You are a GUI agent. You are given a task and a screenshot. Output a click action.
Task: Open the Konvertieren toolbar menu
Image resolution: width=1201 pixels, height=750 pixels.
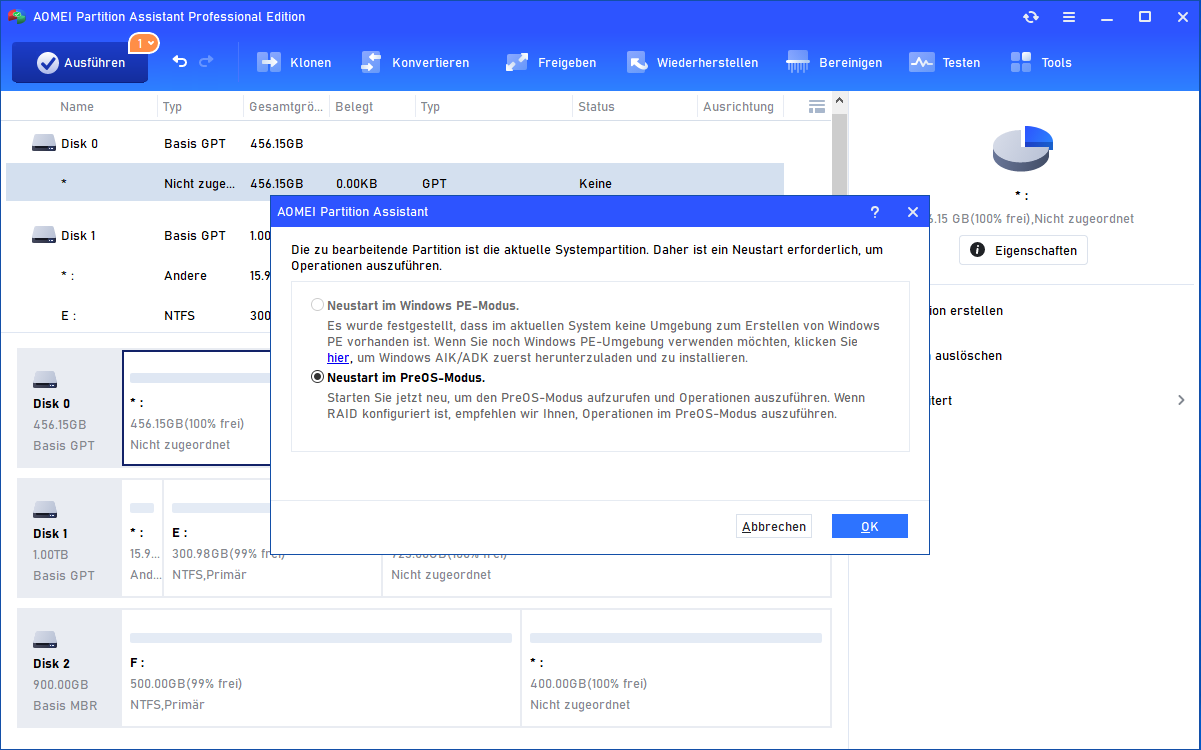point(414,62)
